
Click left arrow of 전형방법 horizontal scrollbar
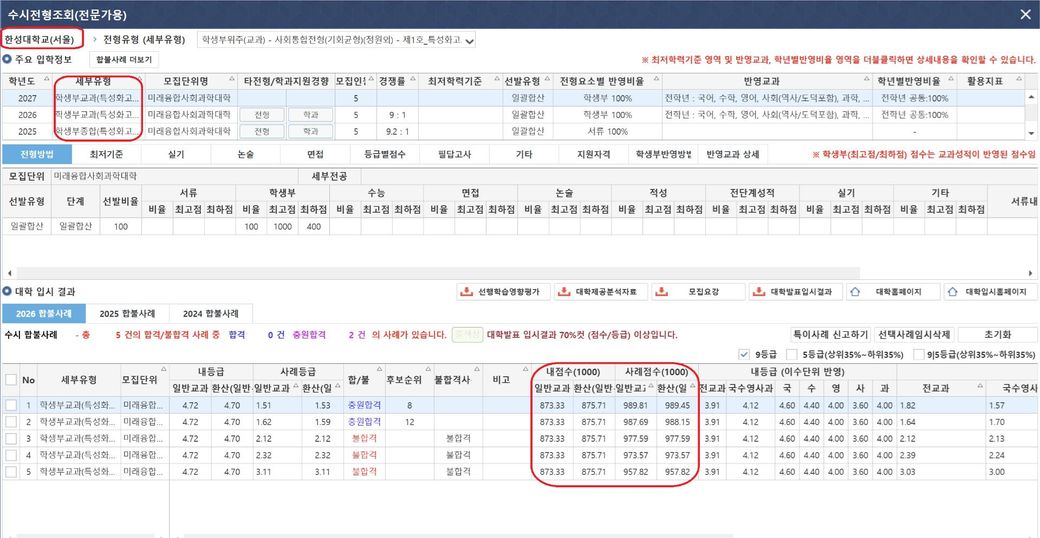9,273
